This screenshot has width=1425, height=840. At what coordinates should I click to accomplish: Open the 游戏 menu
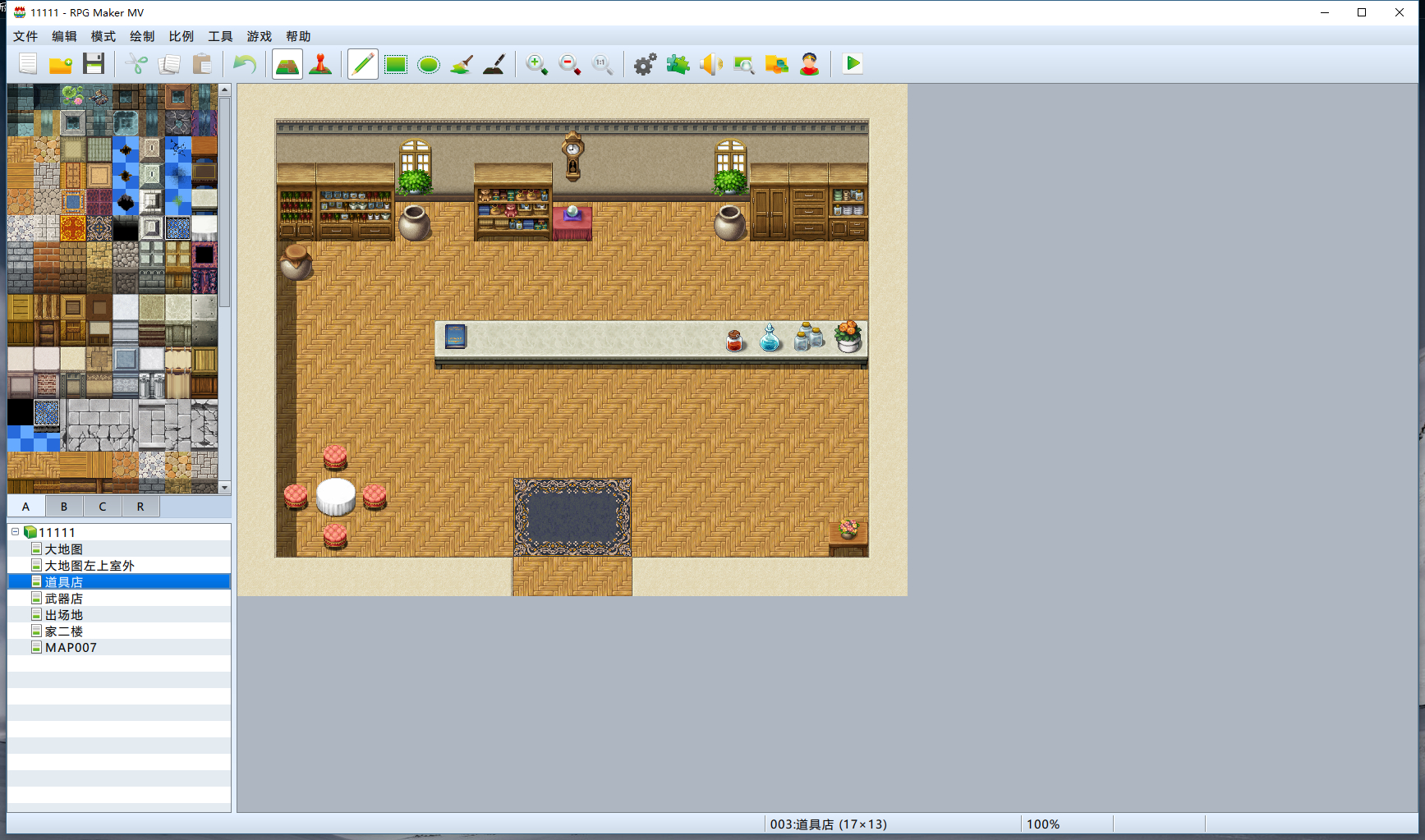point(260,36)
